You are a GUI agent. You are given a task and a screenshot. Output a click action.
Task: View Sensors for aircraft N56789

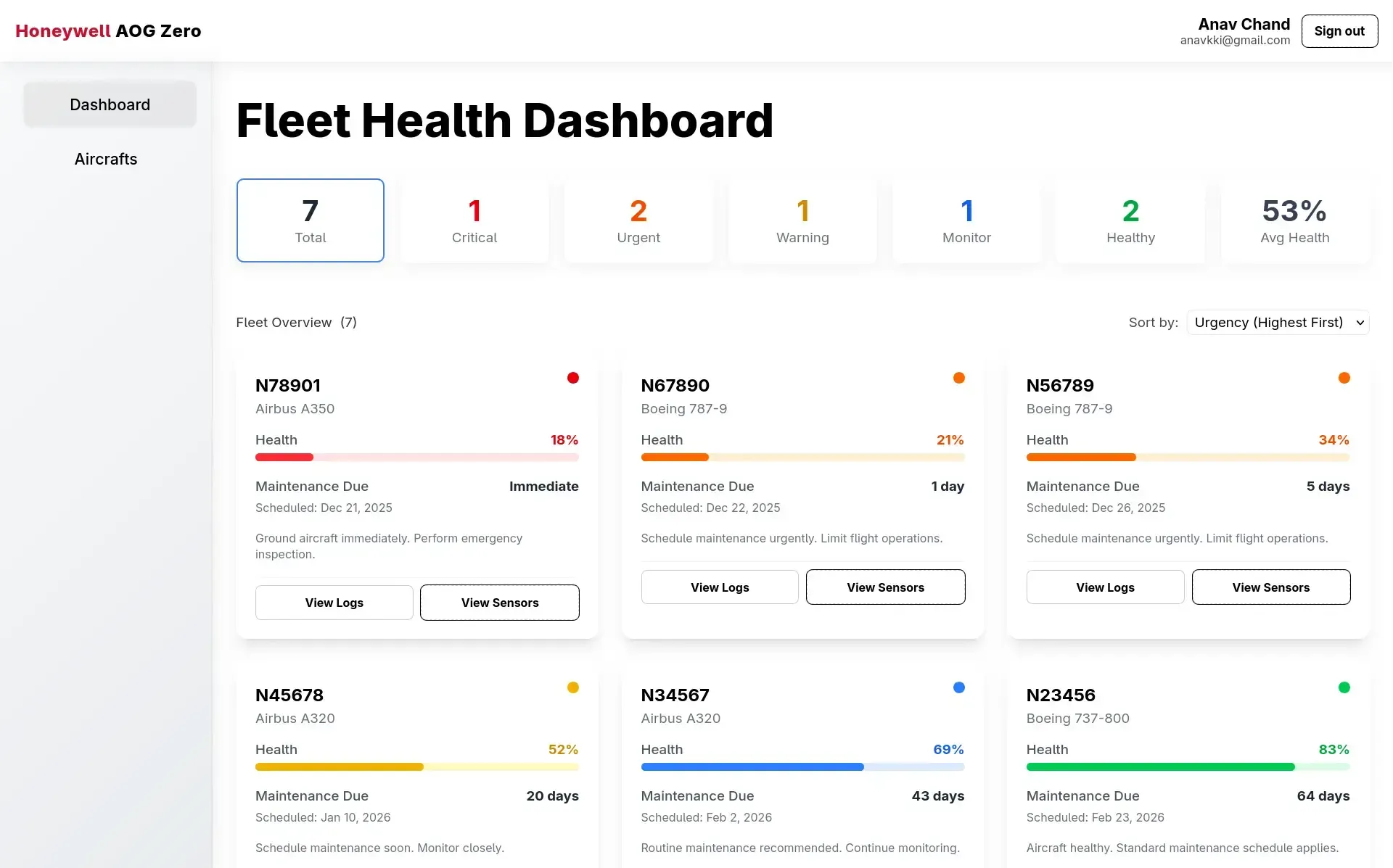pyautogui.click(x=1270, y=587)
